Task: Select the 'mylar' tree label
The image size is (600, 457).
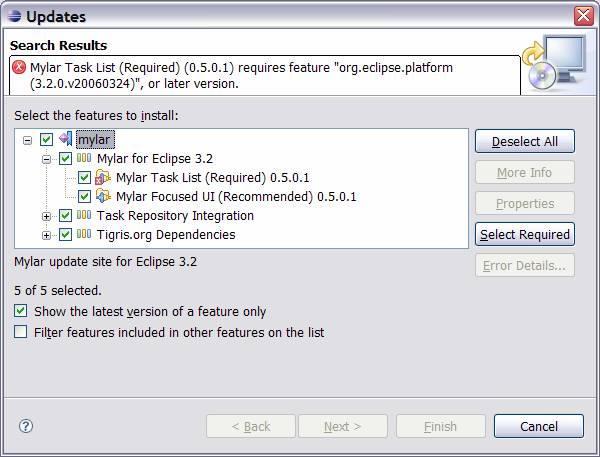Action: (x=95, y=139)
